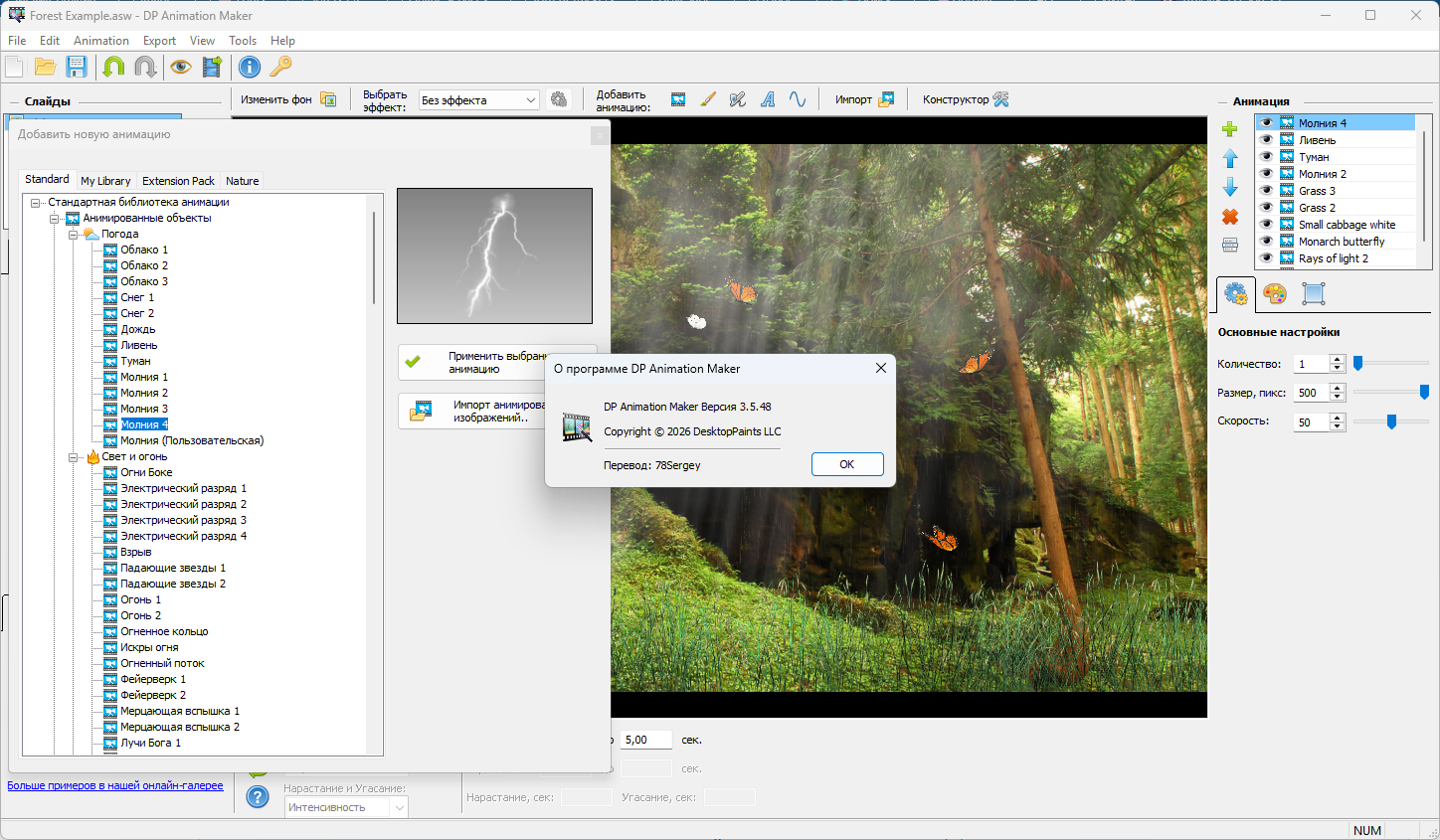The width and height of the screenshot is (1440, 840).
Task: Click the 'Изменить фон' button
Action: pyautogui.click(x=288, y=99)
